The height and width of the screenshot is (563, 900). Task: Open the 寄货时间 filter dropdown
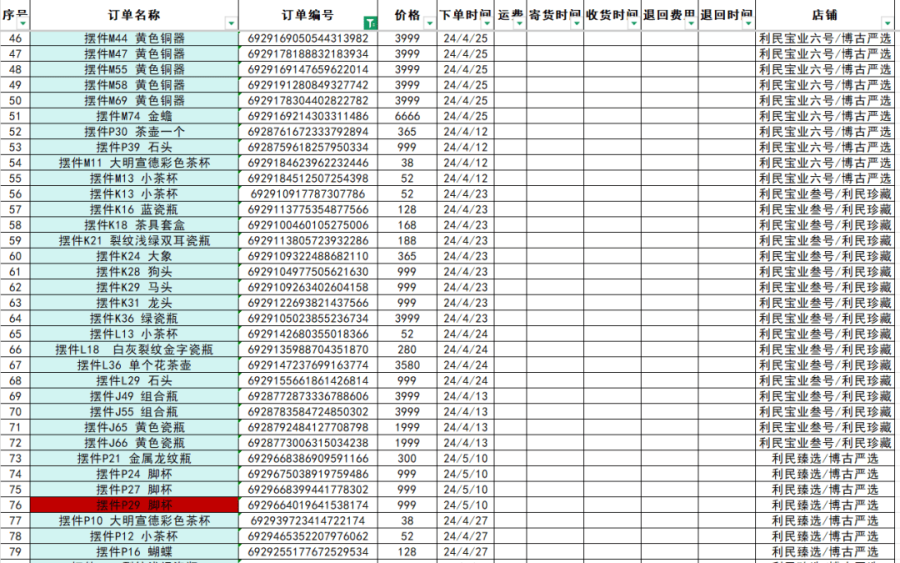[x=576, y=23]
